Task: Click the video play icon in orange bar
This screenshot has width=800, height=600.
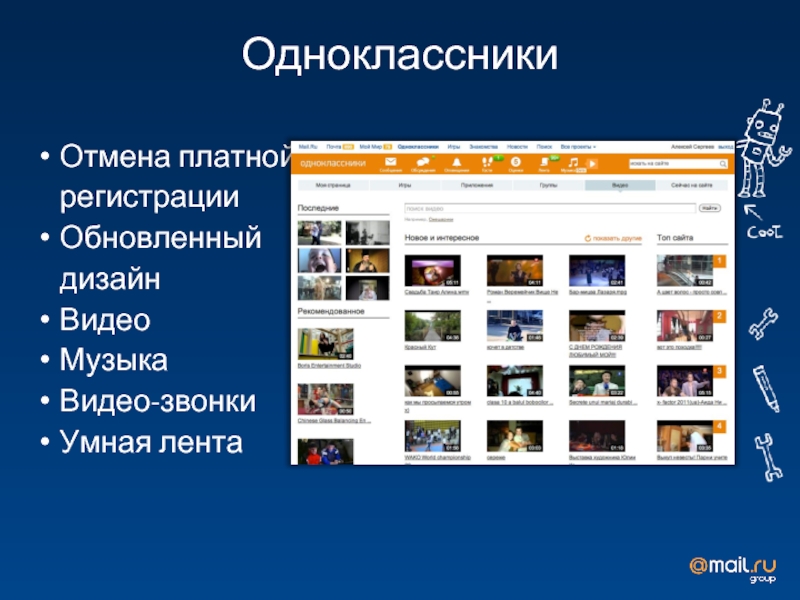Action: (x=592, y=164)
